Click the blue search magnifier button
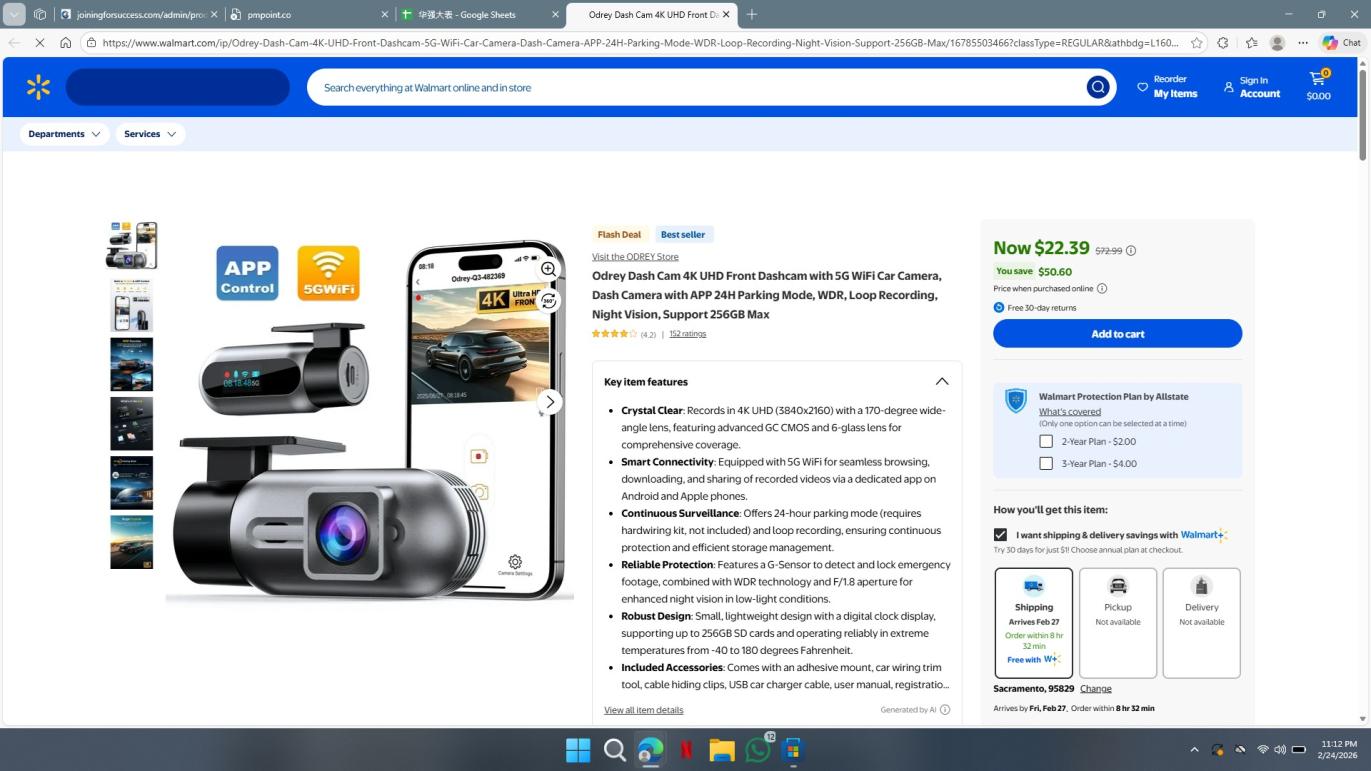The image size is (1371, 771). click(x=1097, y=88)
